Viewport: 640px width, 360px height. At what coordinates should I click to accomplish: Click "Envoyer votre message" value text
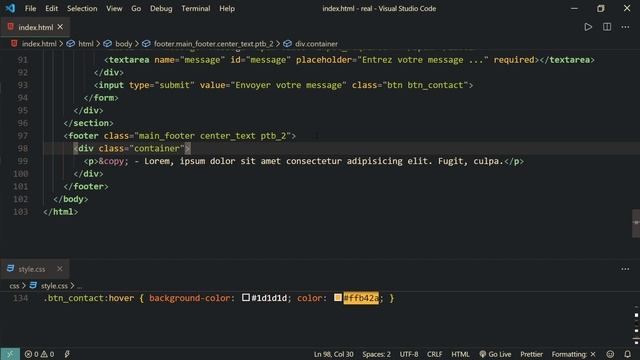pyautogui.click(x=288, y=85)
